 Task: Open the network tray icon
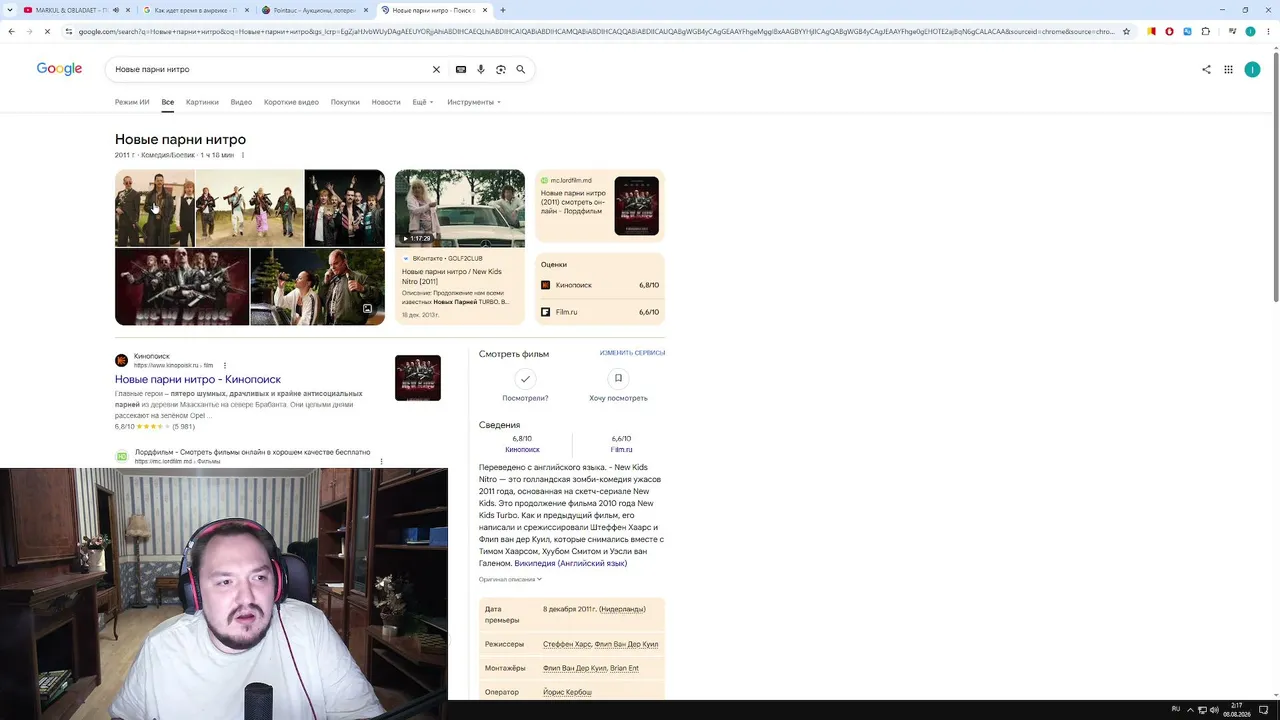1202,710
